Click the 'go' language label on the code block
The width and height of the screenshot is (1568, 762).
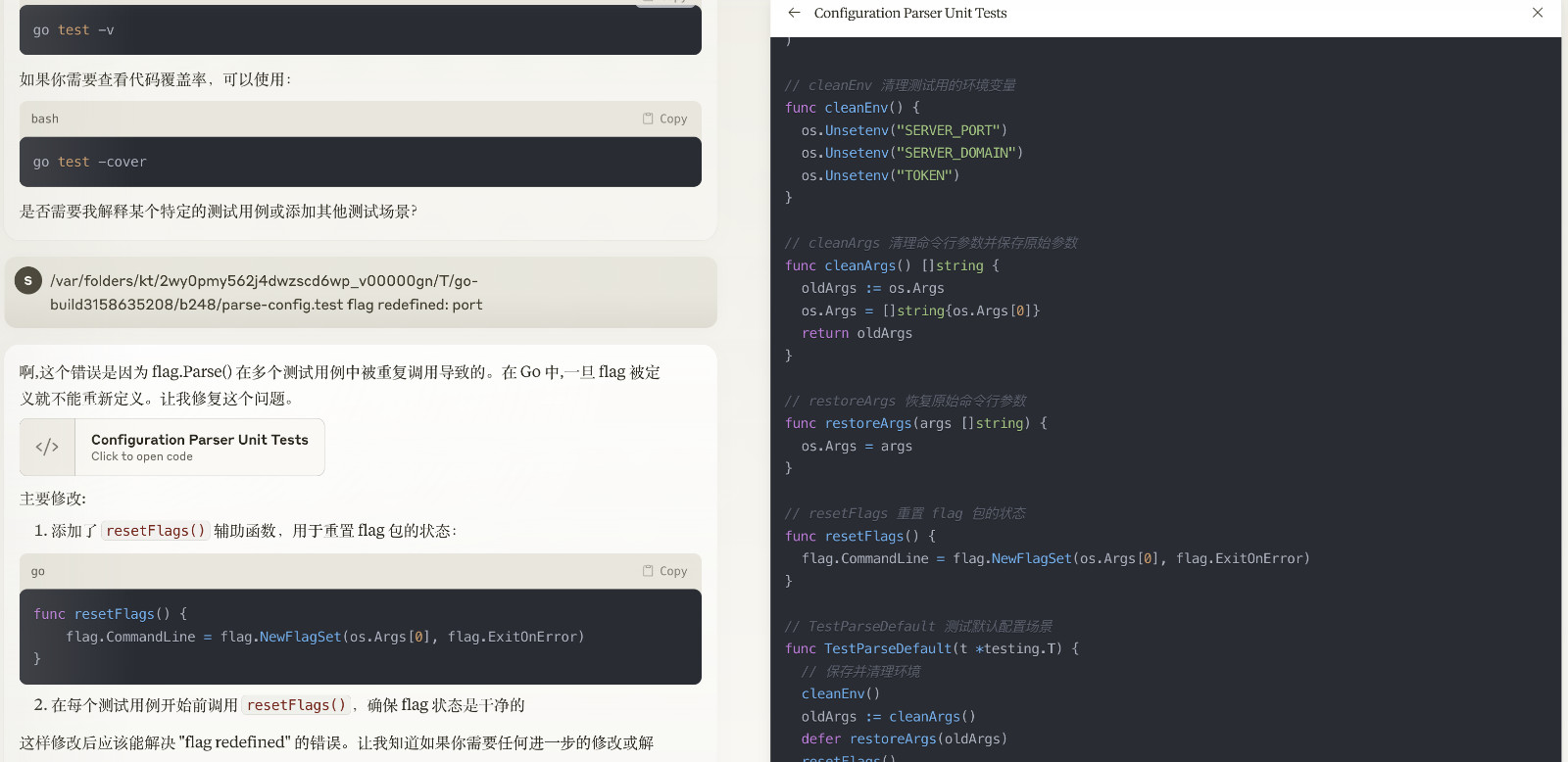(38, 571)
